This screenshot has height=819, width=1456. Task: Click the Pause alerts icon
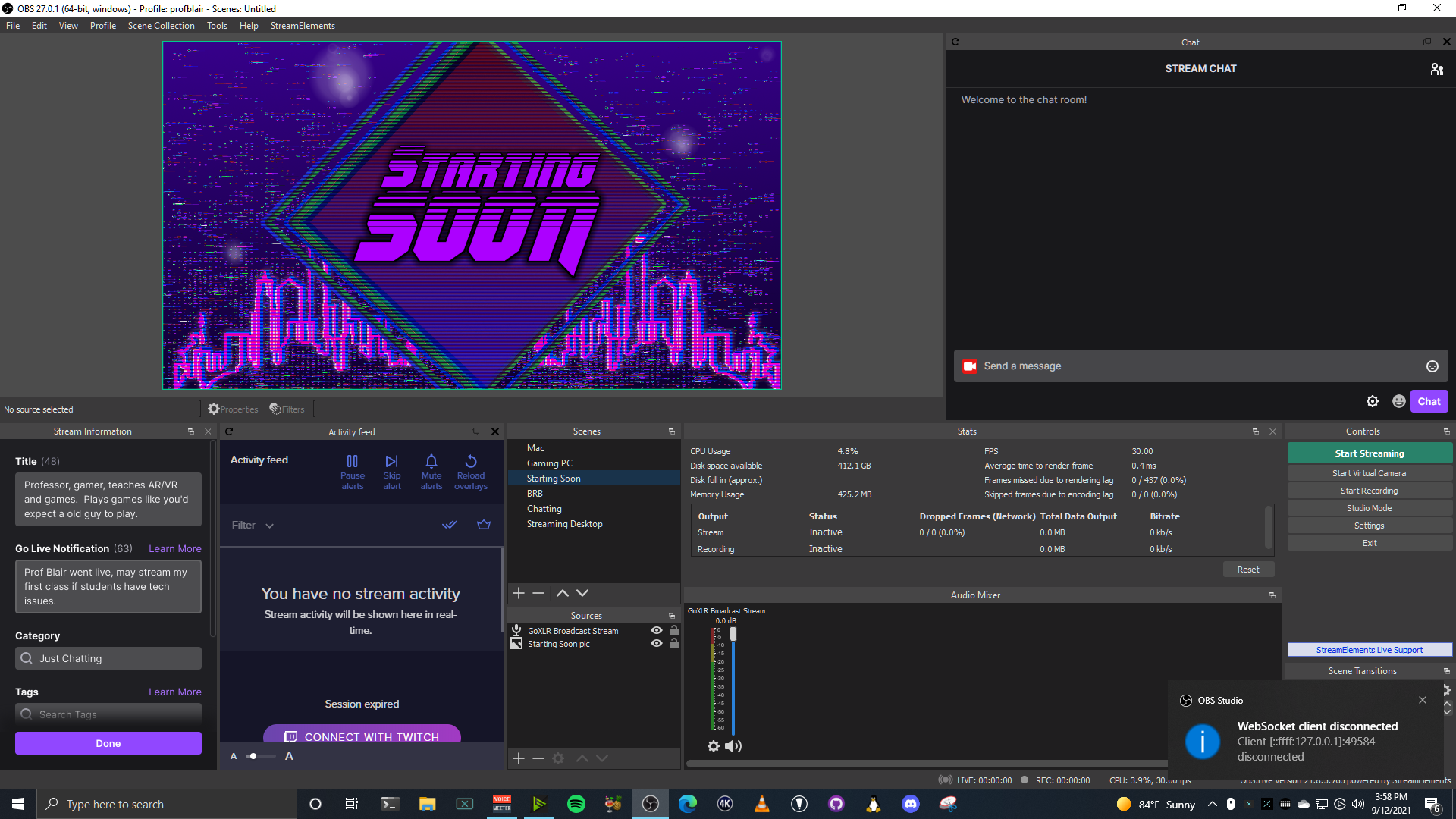[x=352, y=461]
